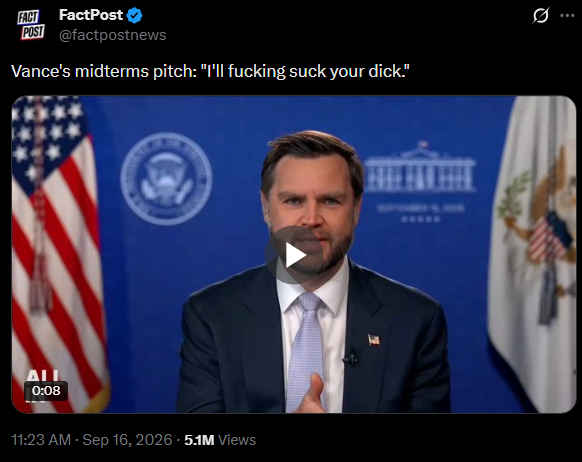Click the flag lapel pin in the video

[374, 340]
